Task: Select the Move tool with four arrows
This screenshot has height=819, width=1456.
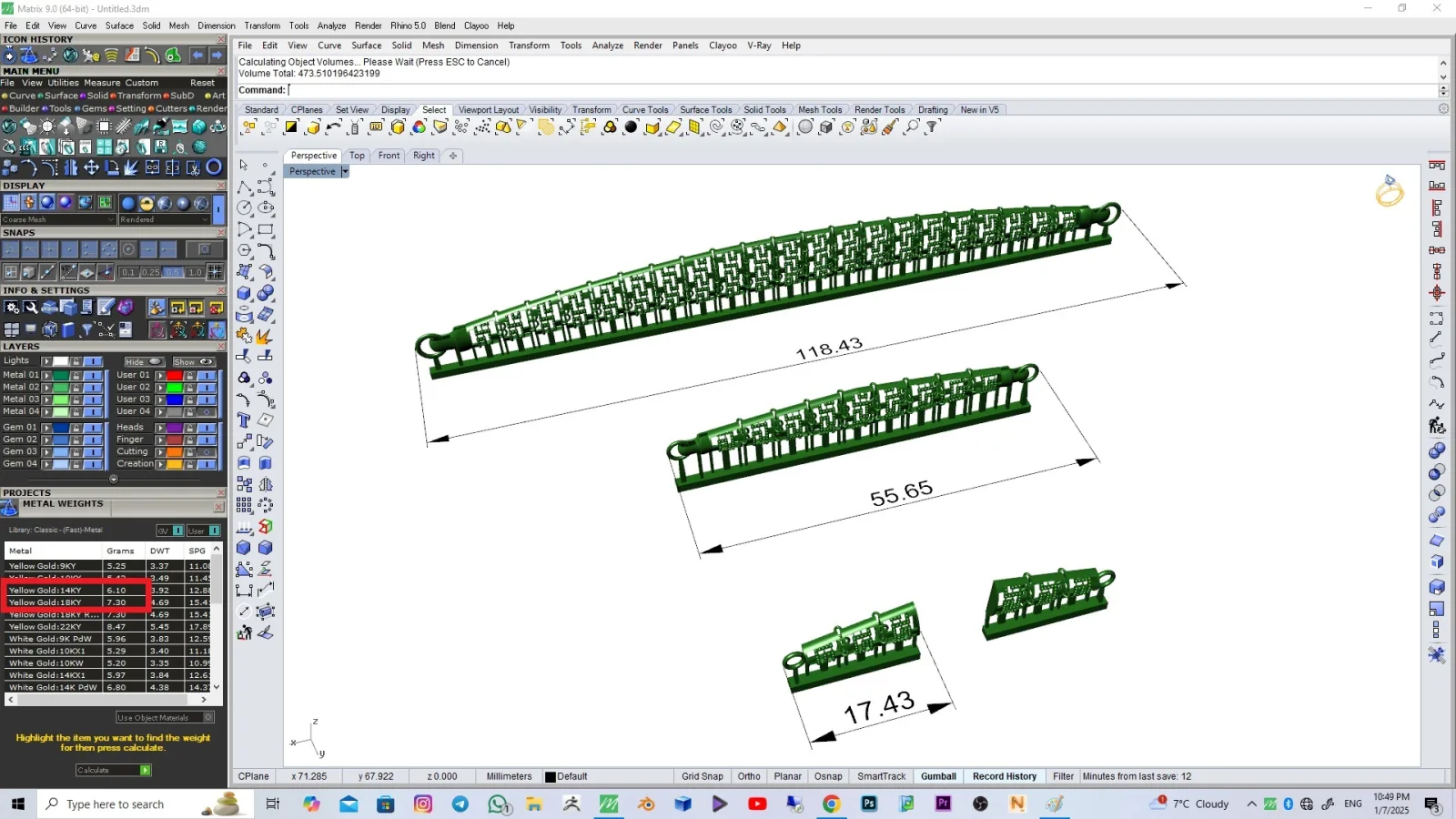Action: point(91,167)
